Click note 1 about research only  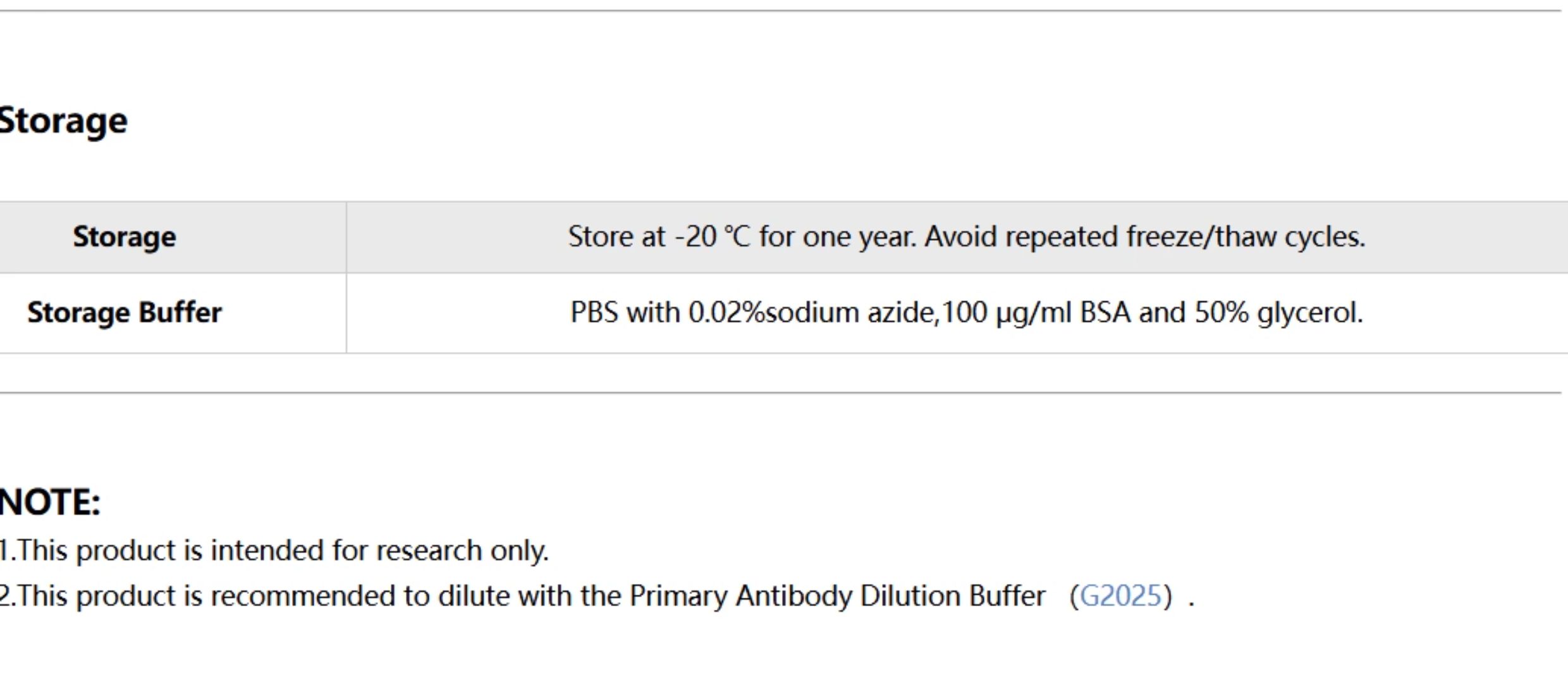pos(274,550)
